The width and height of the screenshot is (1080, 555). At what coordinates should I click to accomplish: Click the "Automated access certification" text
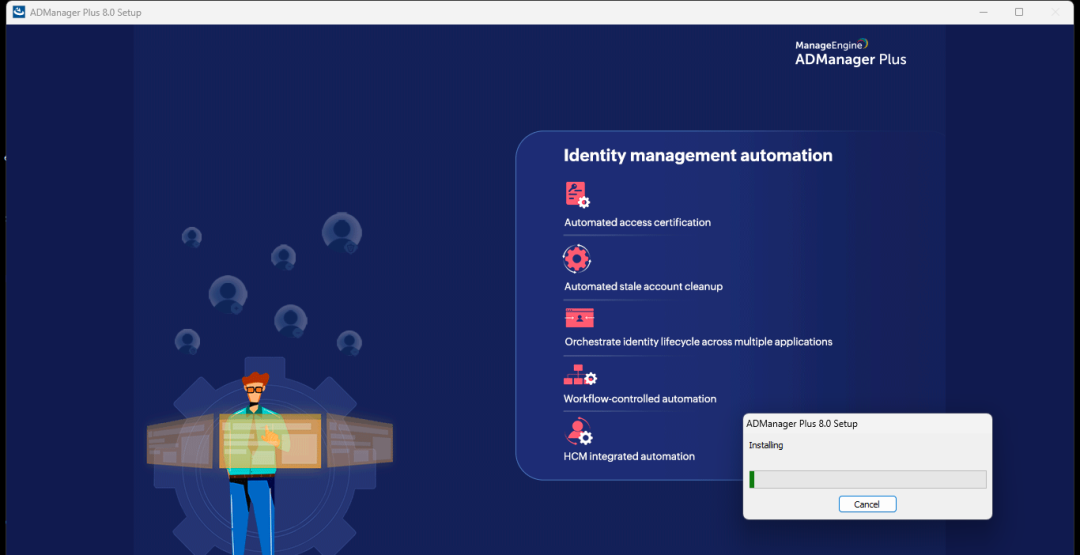click(637, 222)
